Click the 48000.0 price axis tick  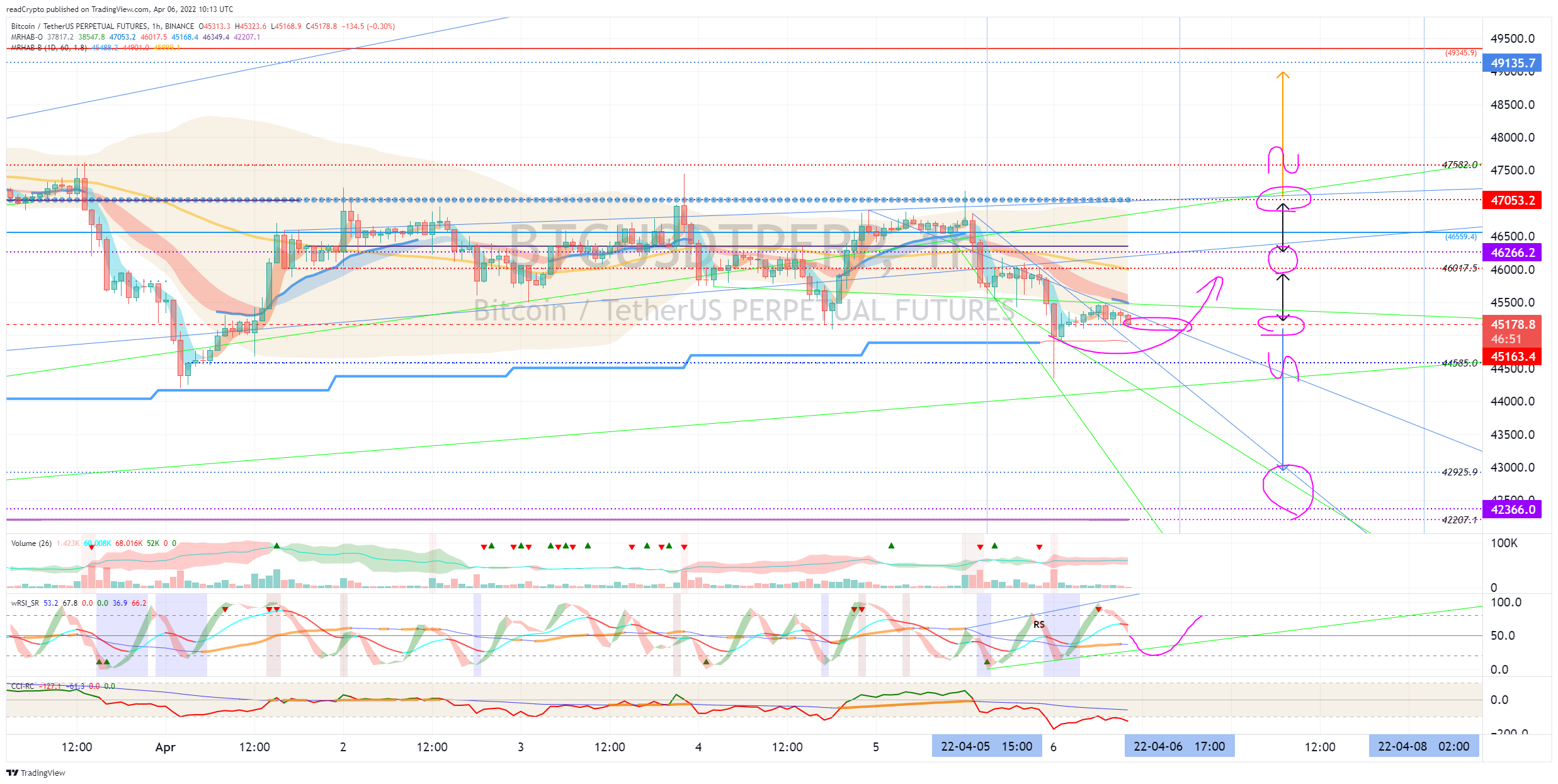[x=1513, y=137]
